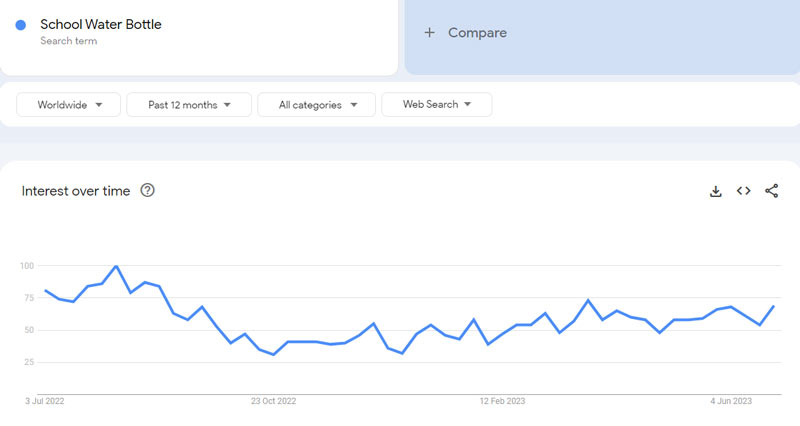Open the help icon beside Interest over time
The width and height of the screenshot is (800, 426).
148,190
